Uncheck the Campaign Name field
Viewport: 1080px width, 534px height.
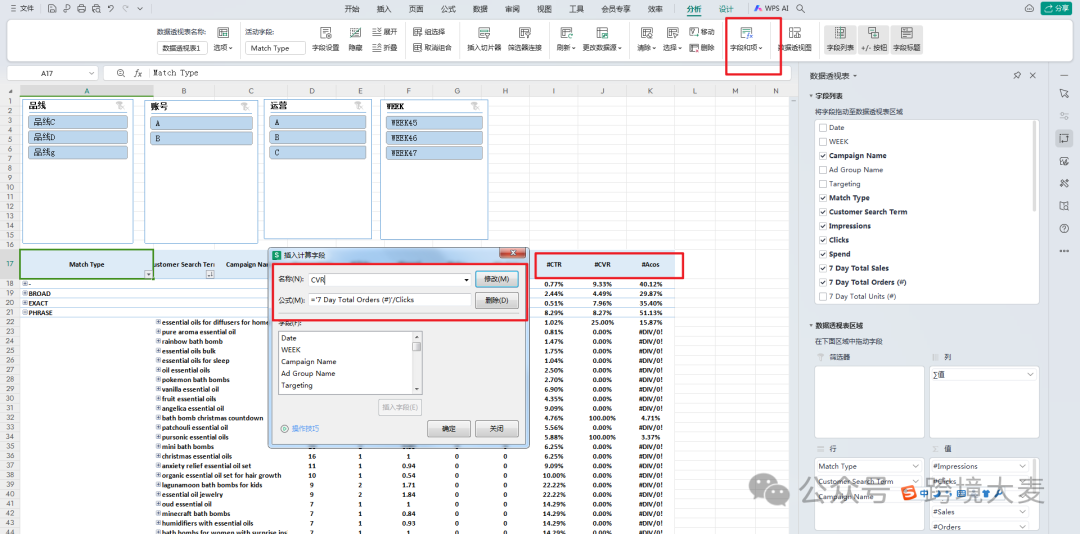click(x=822, y=156)
